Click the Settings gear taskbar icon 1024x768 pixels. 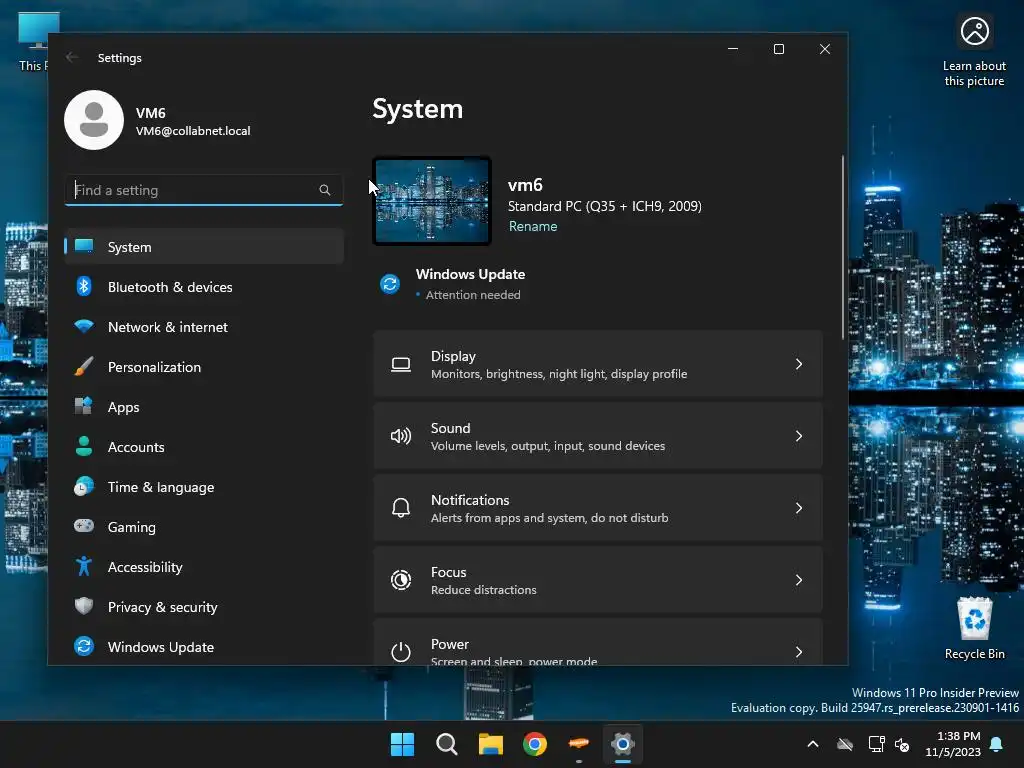(x=623, y=744)
